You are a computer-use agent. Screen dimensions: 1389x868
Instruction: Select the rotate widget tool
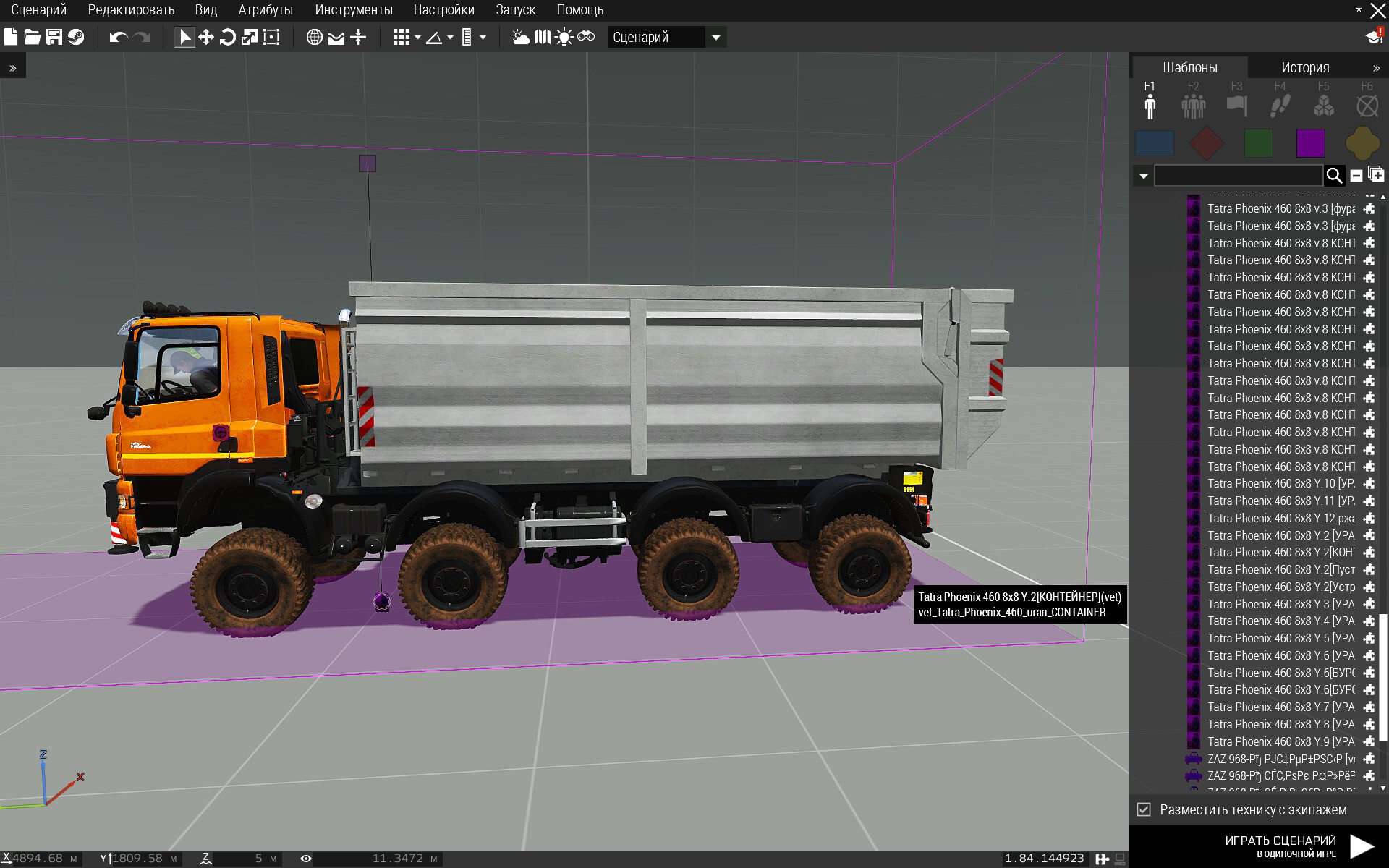[x=227, y=37]
